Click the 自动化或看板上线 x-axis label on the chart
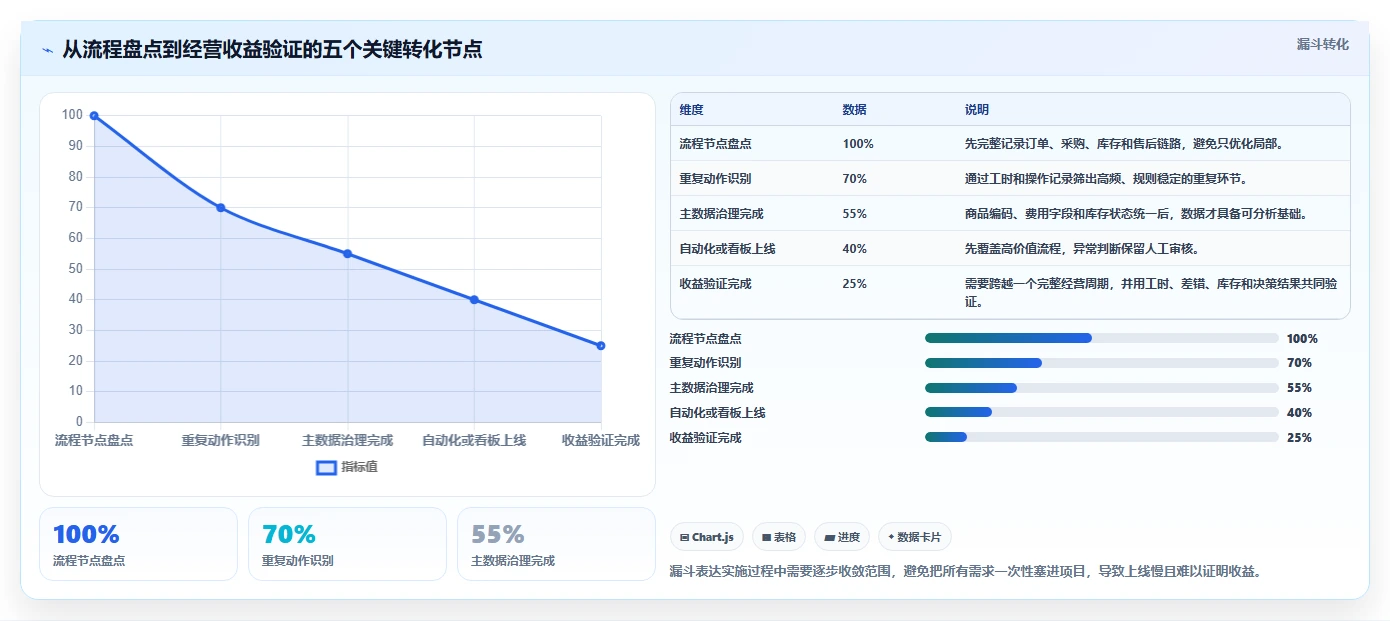Screen dimensions: 1390x621 [474, 440]
